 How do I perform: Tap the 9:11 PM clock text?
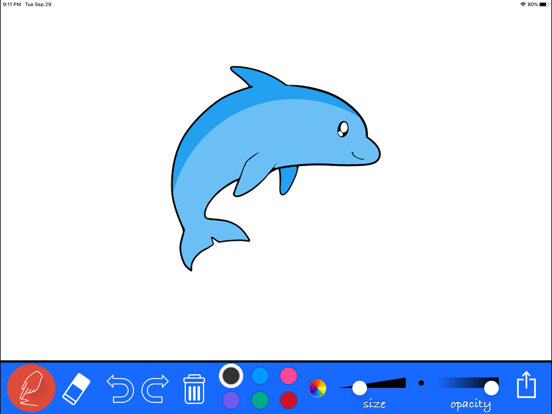point(12,4)
